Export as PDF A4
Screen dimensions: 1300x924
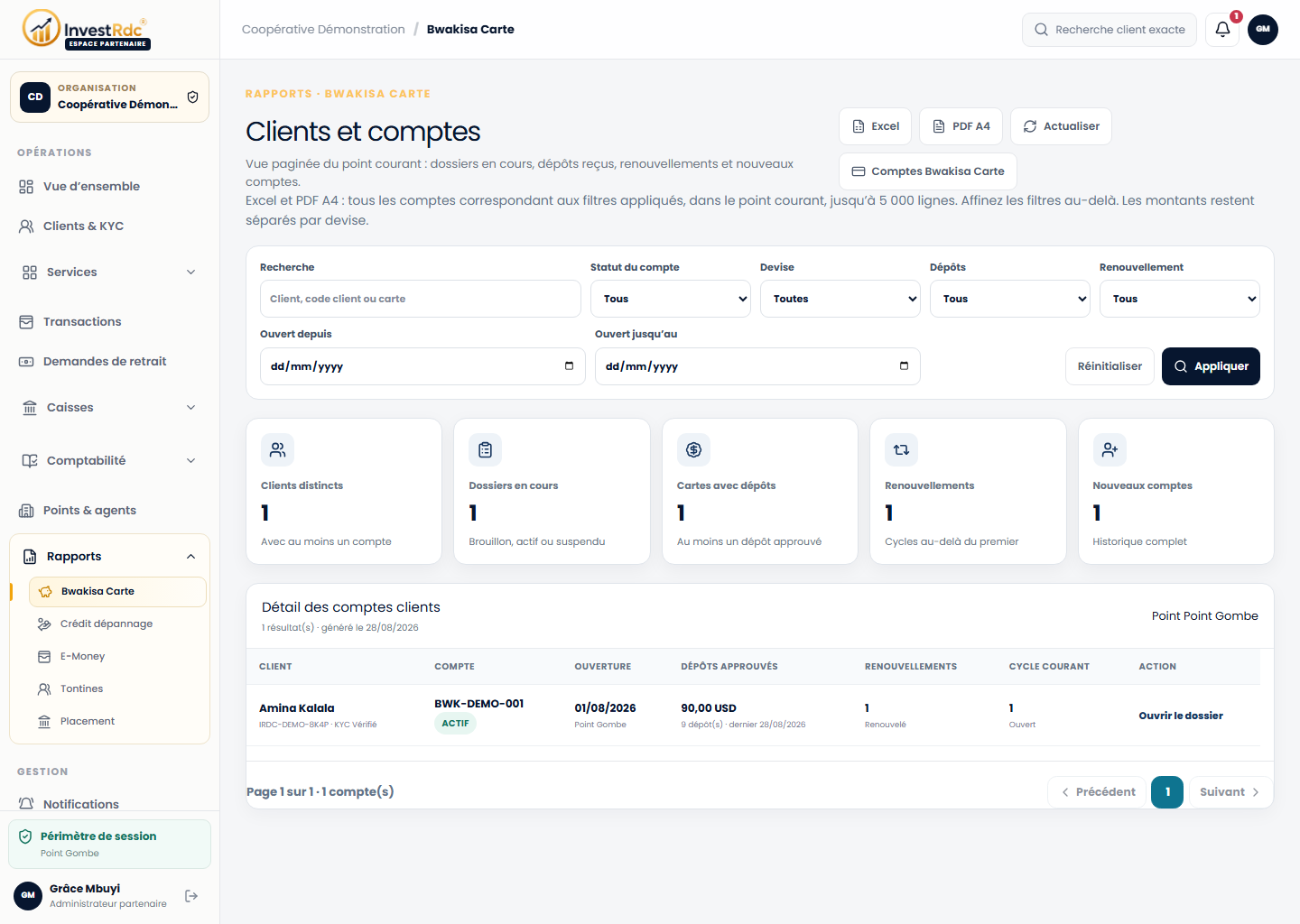pos(961,126)
